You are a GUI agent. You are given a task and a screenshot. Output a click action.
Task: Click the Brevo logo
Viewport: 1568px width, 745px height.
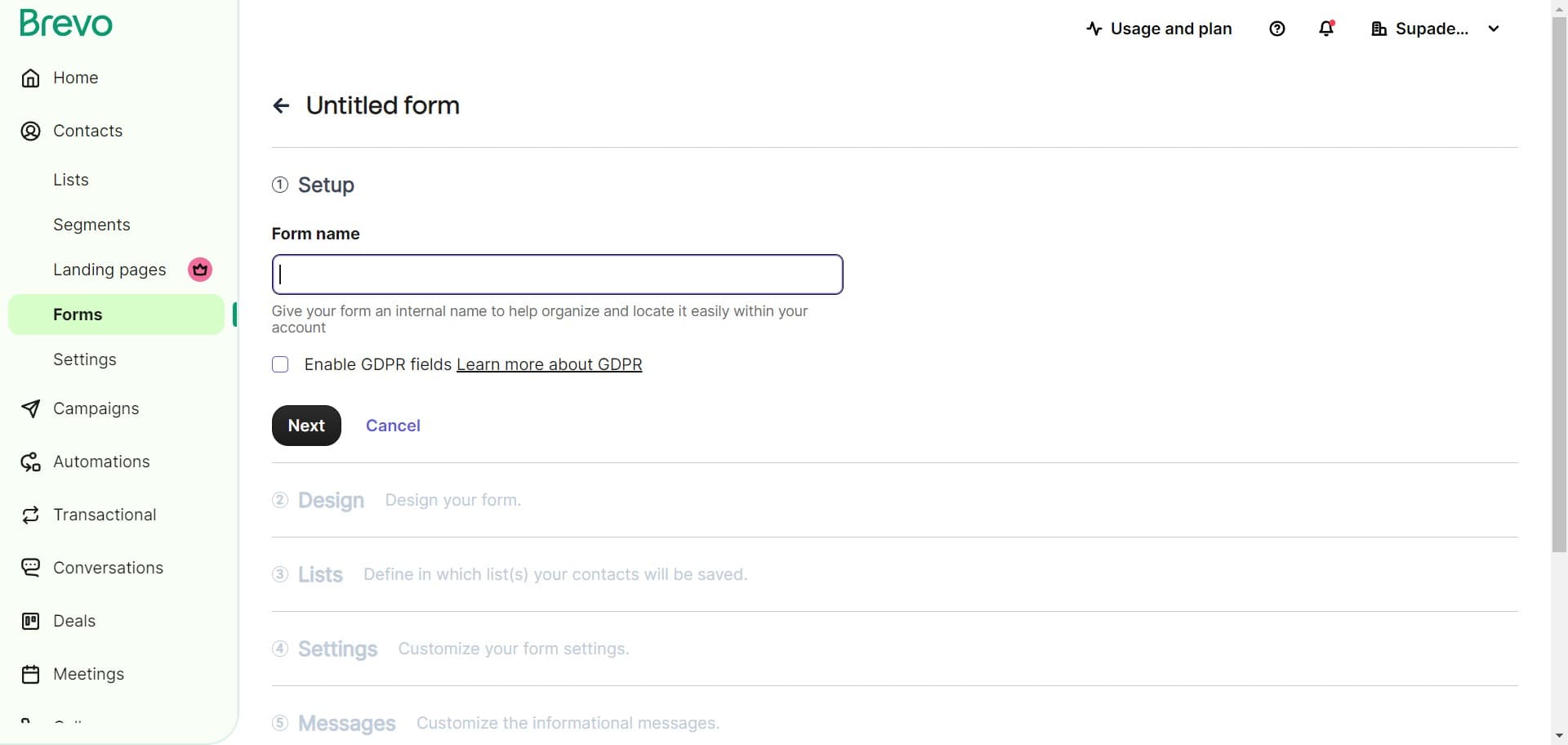[65, 23]
